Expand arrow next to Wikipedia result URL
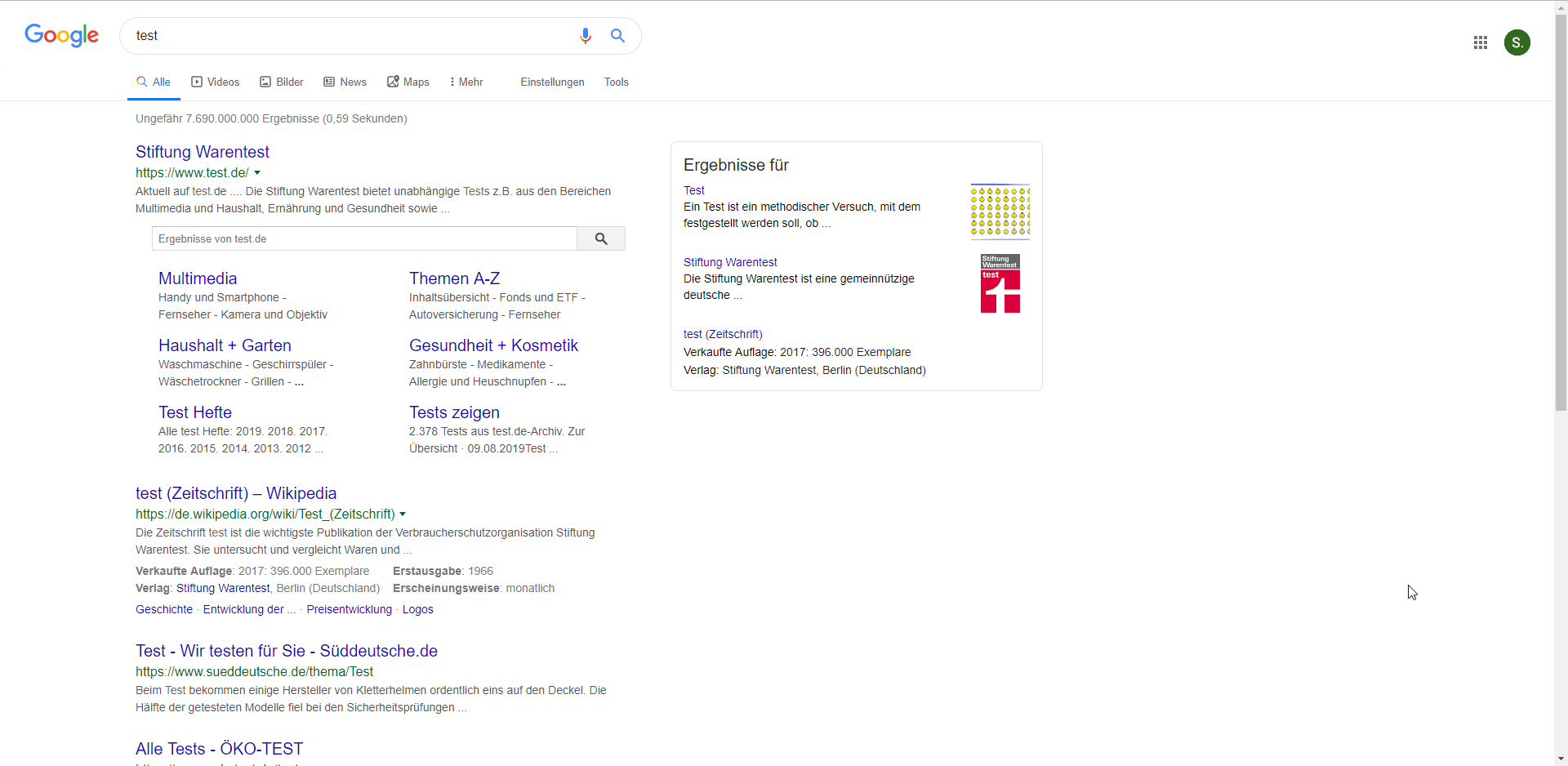The image size is (1568, 766). [403, 514]
